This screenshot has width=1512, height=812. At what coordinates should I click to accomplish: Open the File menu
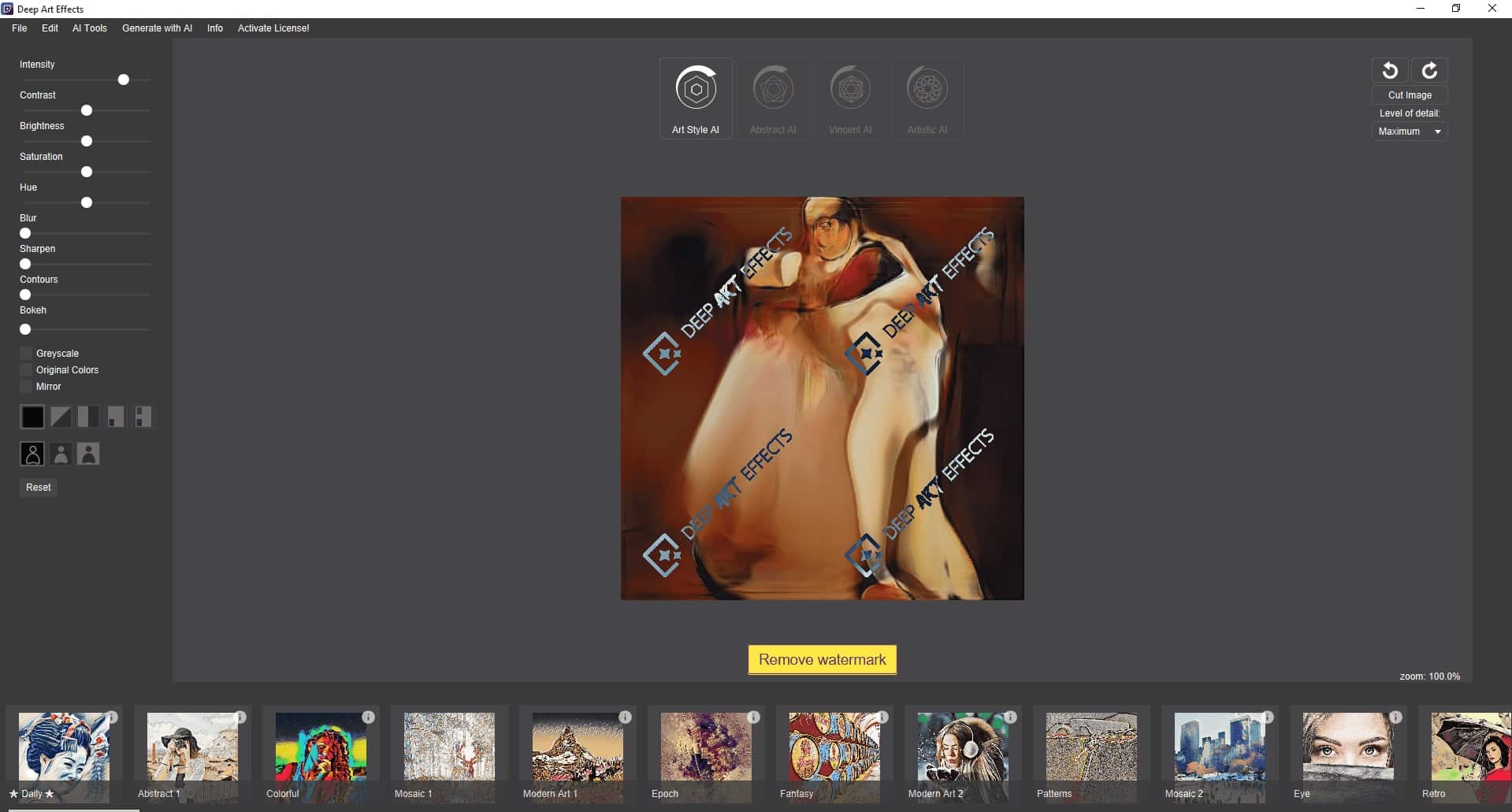[20, 28]
